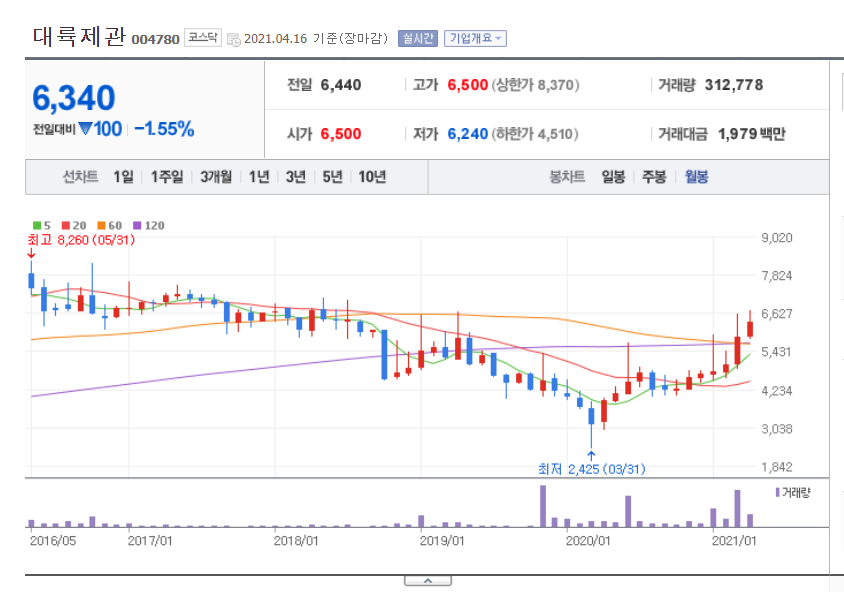Screen dimensions: 844x592
Task: Collapse chart with bottom chevron handle
Action: [428, 581]
